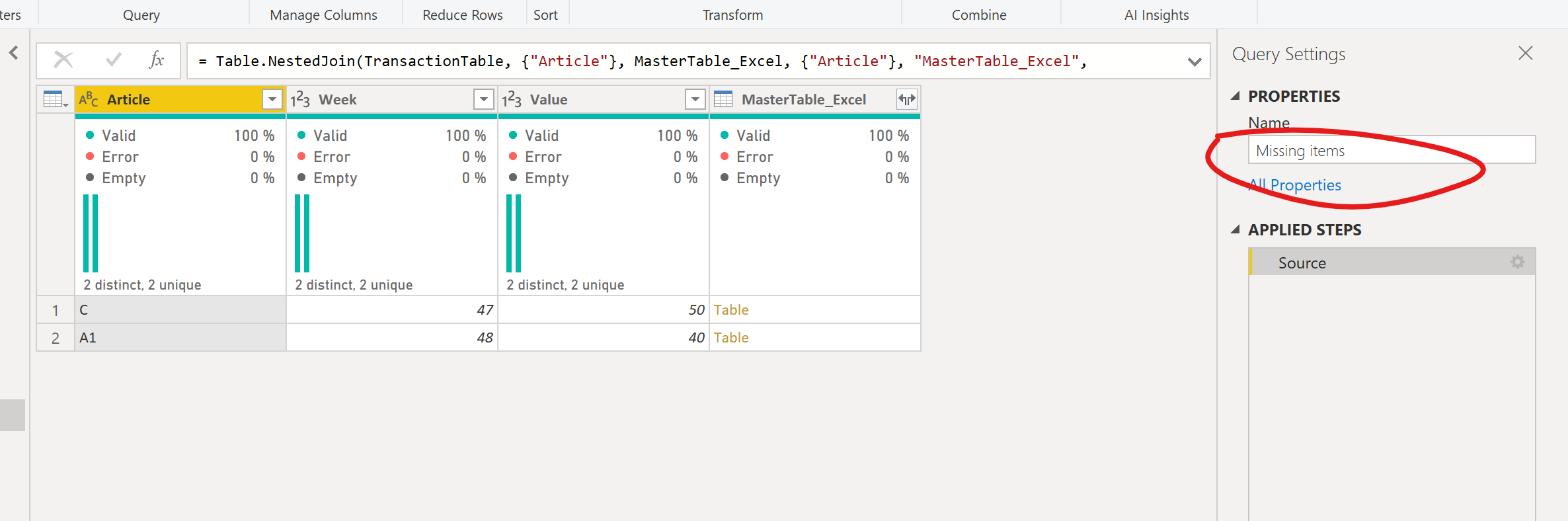Open the All Properties link
Viewport: 1568px width, 521px height.
tap(1295, 185)
